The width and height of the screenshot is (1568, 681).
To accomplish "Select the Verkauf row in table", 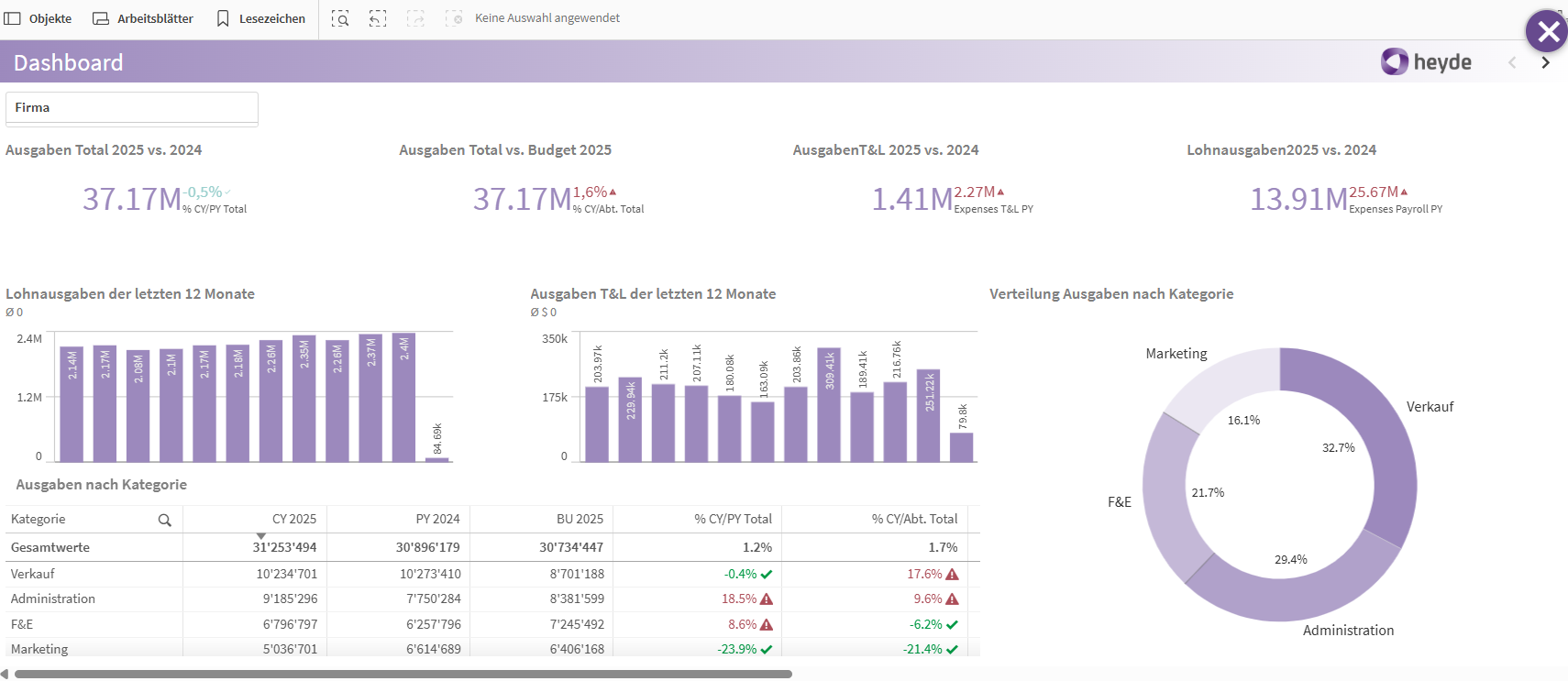I will pos(33,574).
